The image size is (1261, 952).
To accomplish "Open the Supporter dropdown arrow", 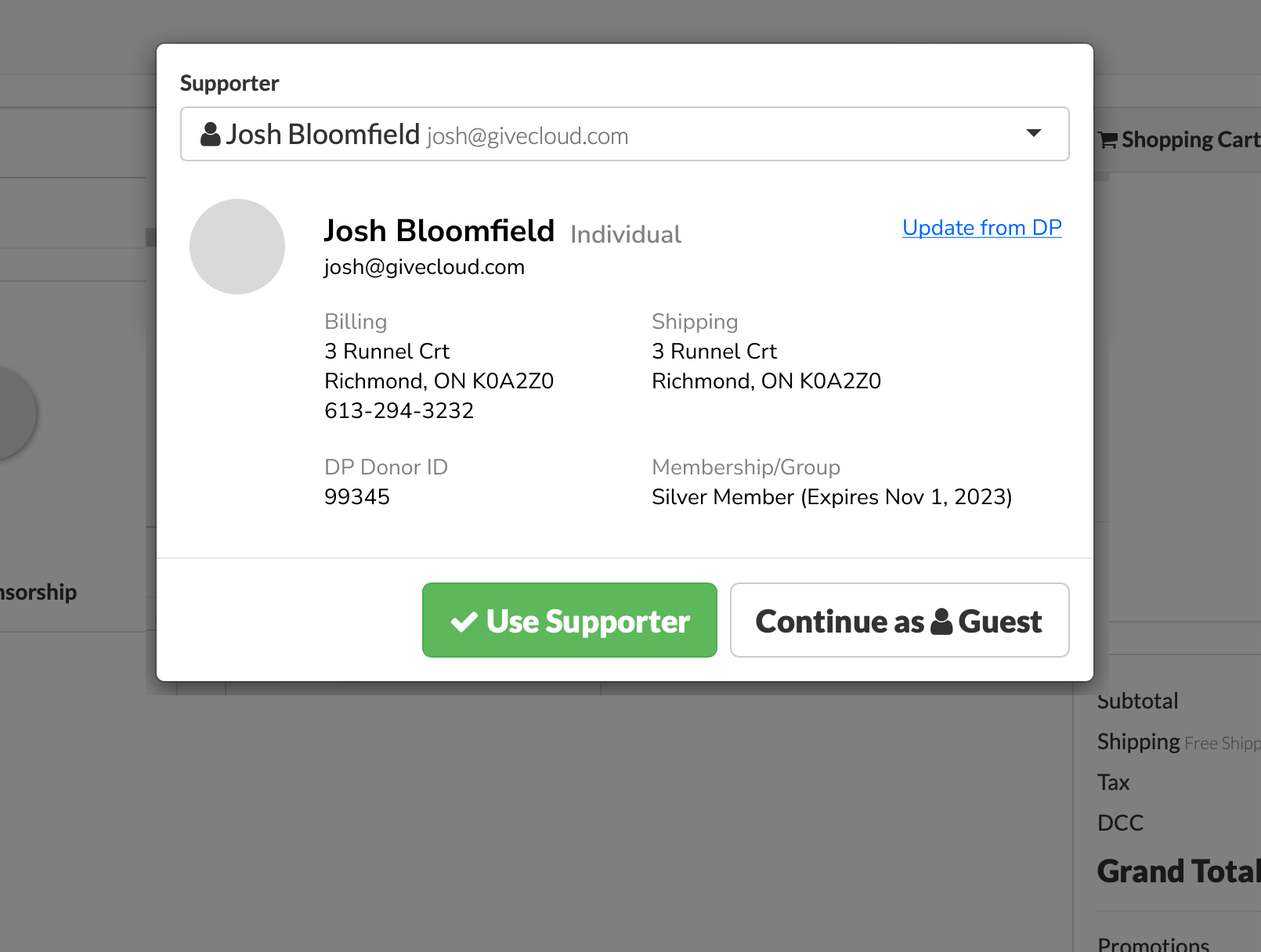I will coord(1033,133).
